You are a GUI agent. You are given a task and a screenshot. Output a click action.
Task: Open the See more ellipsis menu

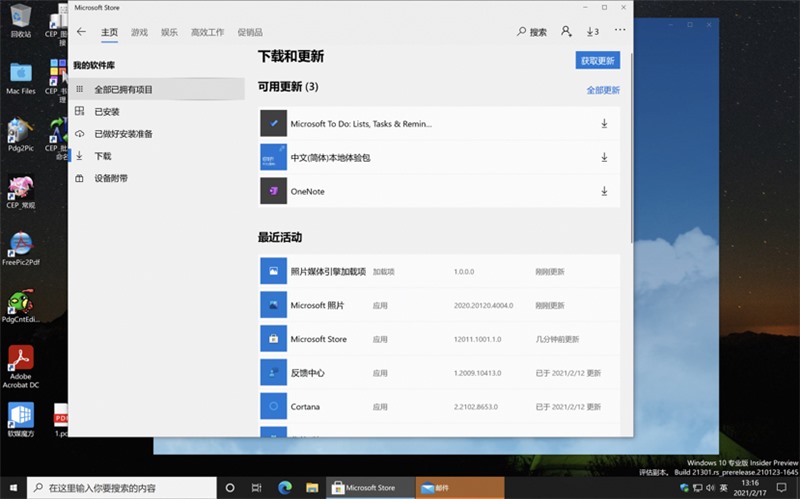[x=620, y=30]
